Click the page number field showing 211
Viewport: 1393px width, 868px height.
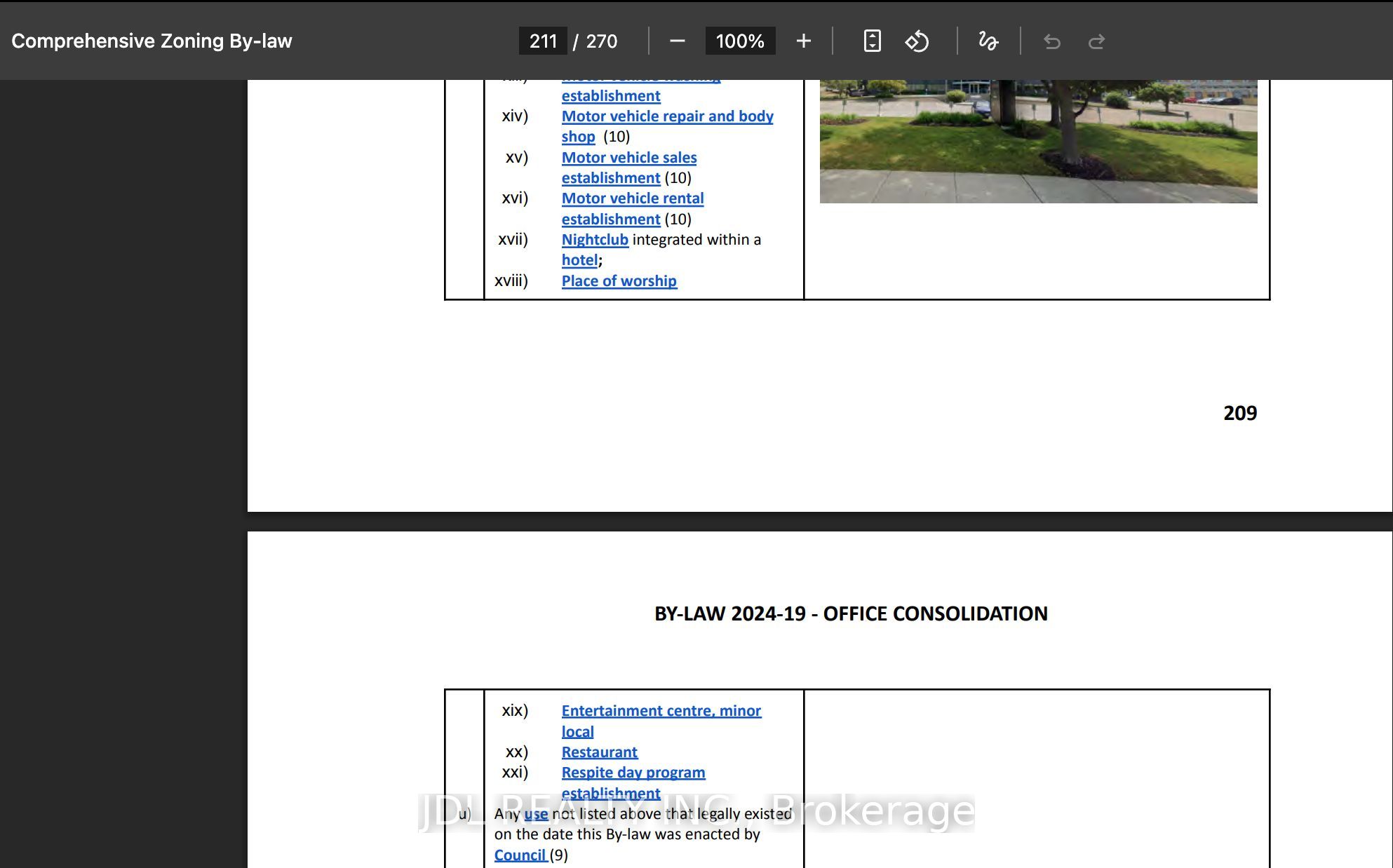[543, 41]
